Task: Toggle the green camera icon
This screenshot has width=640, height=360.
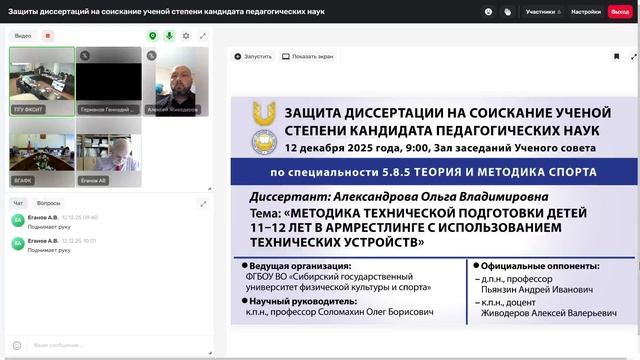Action: (x=153, y=36)
